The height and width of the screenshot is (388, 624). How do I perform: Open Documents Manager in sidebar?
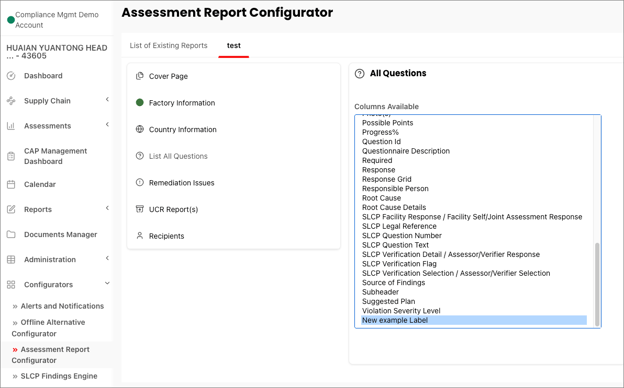click(60, 234)
